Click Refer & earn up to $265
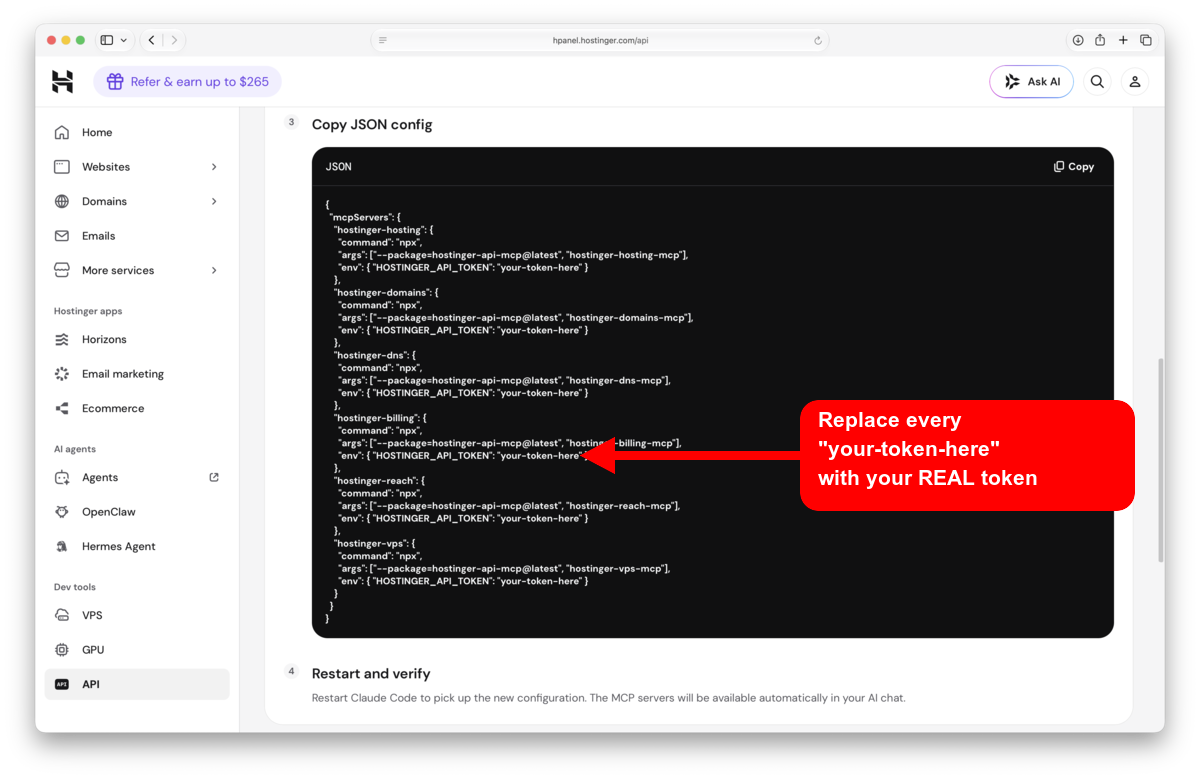 click(x=187, y=82)
